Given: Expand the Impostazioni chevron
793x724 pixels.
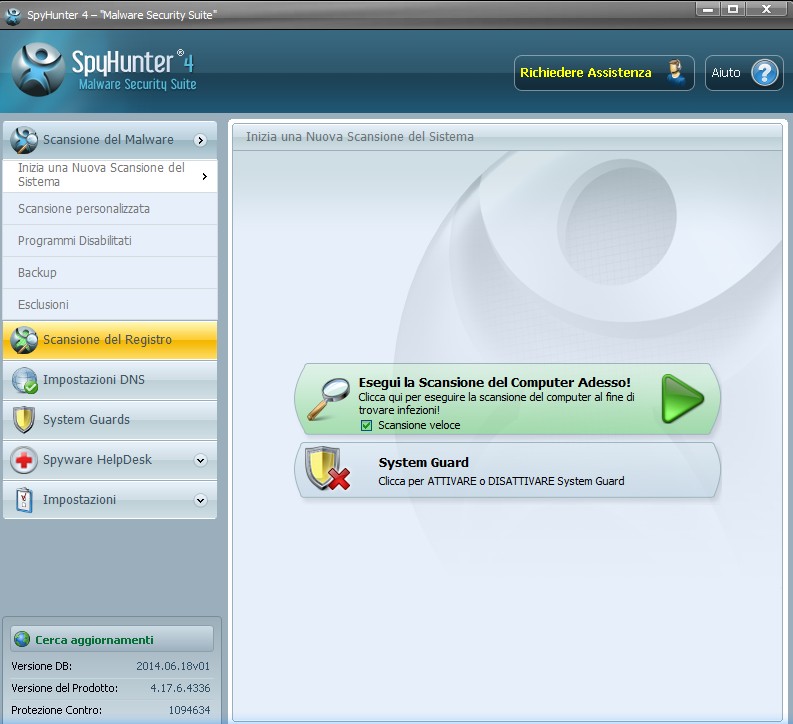Looking at the screenshot, I should (x=201, y=500).
